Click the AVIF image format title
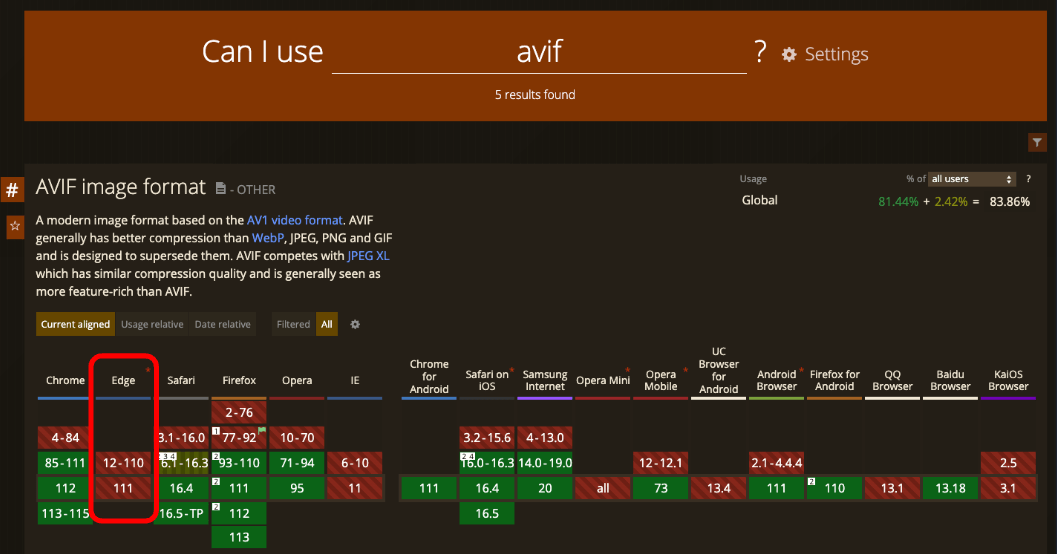This screenshot has width=1057, height=554. 121,187
